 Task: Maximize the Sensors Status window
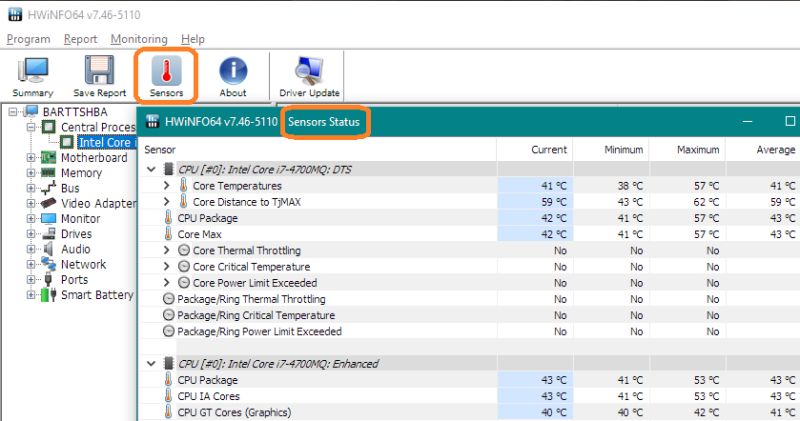pyautogui.click(x=790, y=121)
